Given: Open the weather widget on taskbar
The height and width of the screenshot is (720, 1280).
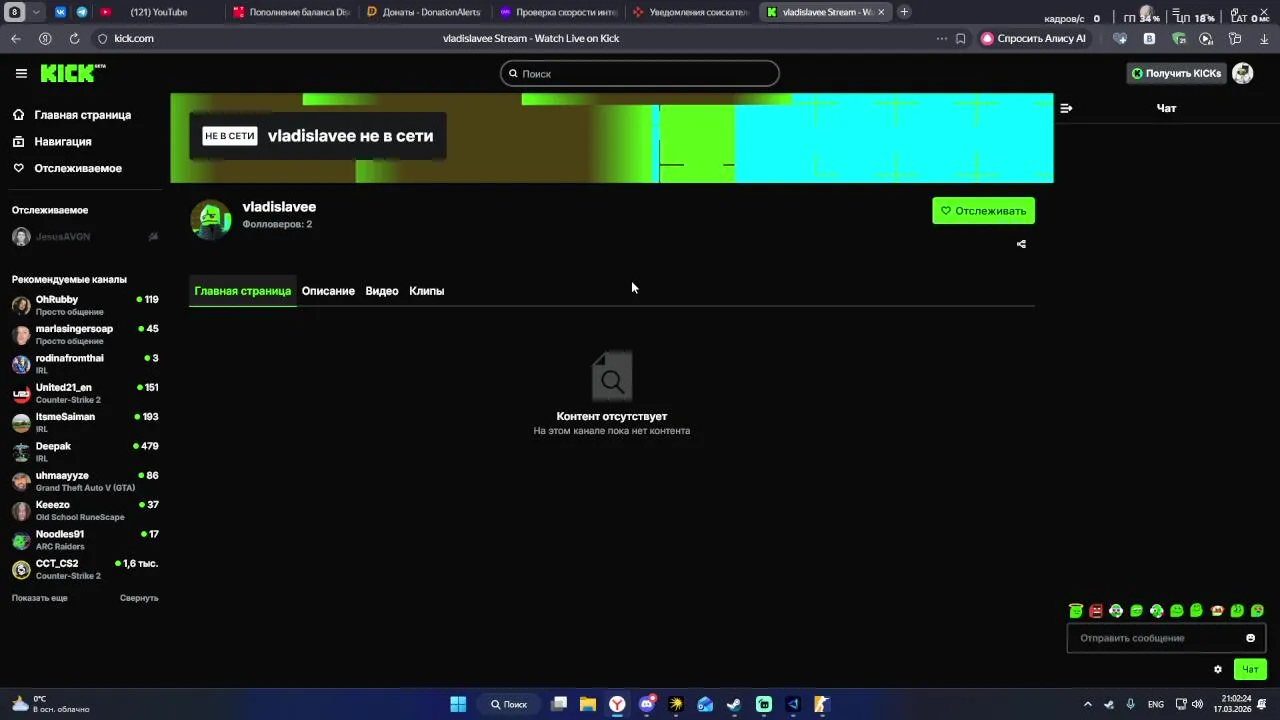Looking at the screenshot, I should coord(50,704).
